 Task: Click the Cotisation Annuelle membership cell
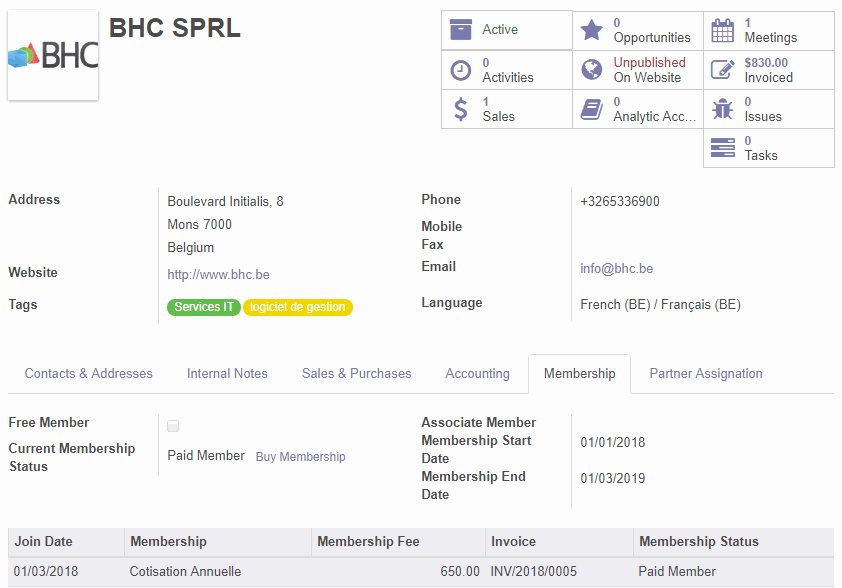[185, 571]
